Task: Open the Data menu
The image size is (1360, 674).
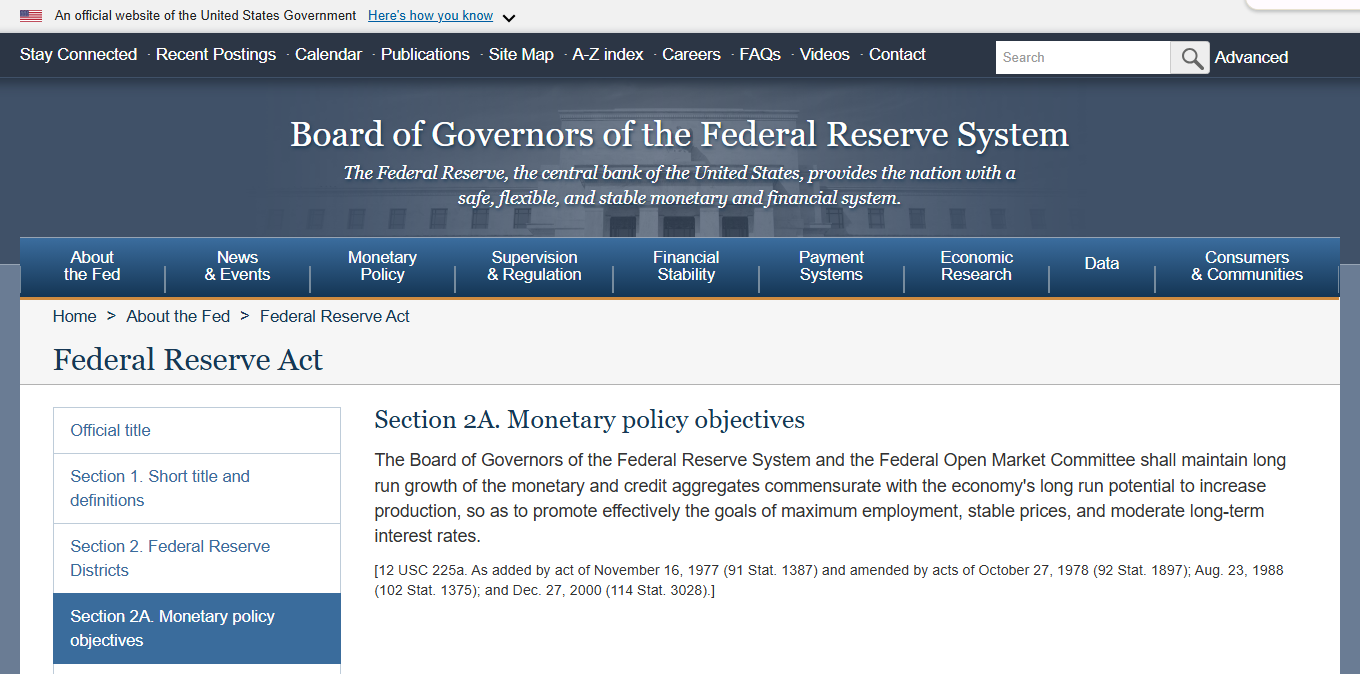Action: tap(1101, 264)
